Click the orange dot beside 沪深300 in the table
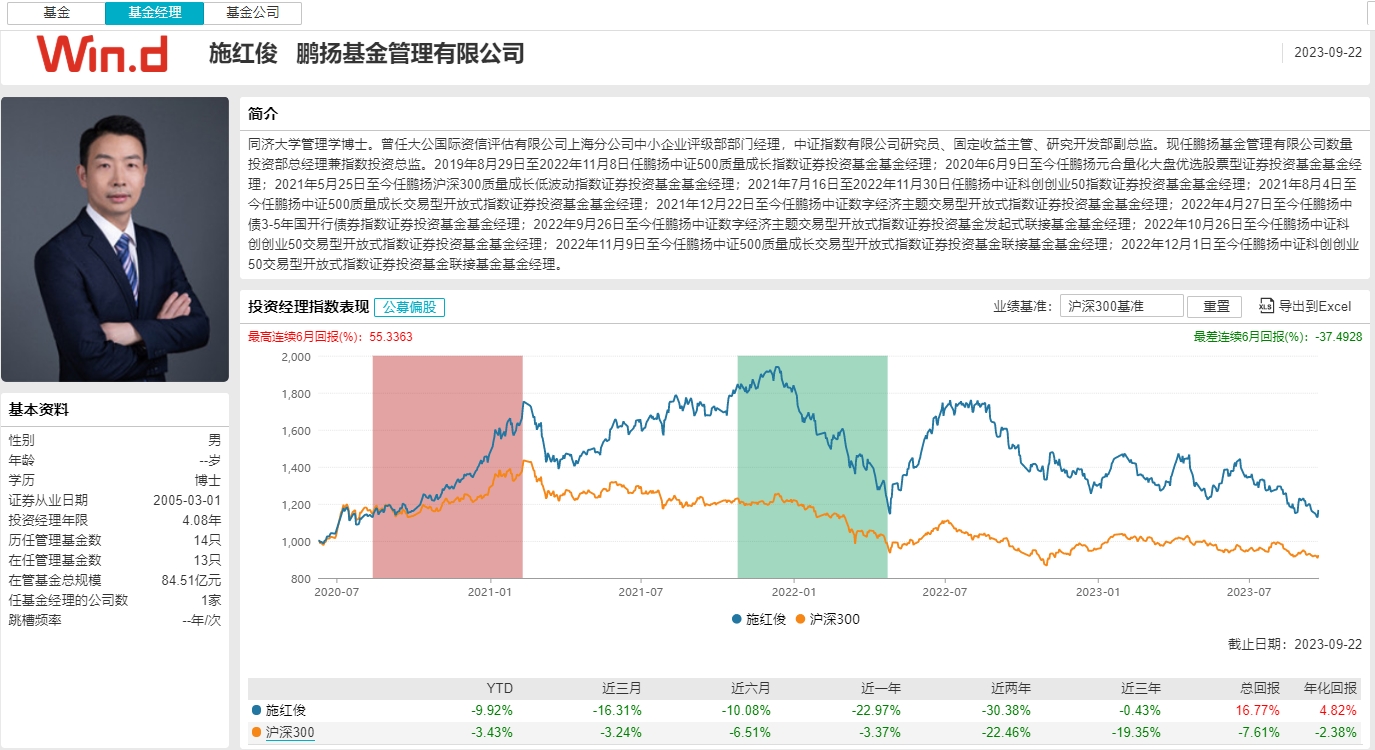Image resolution: width=1375 pixels, height=750 pixels. pyautogui.click(x=257, y=732)
